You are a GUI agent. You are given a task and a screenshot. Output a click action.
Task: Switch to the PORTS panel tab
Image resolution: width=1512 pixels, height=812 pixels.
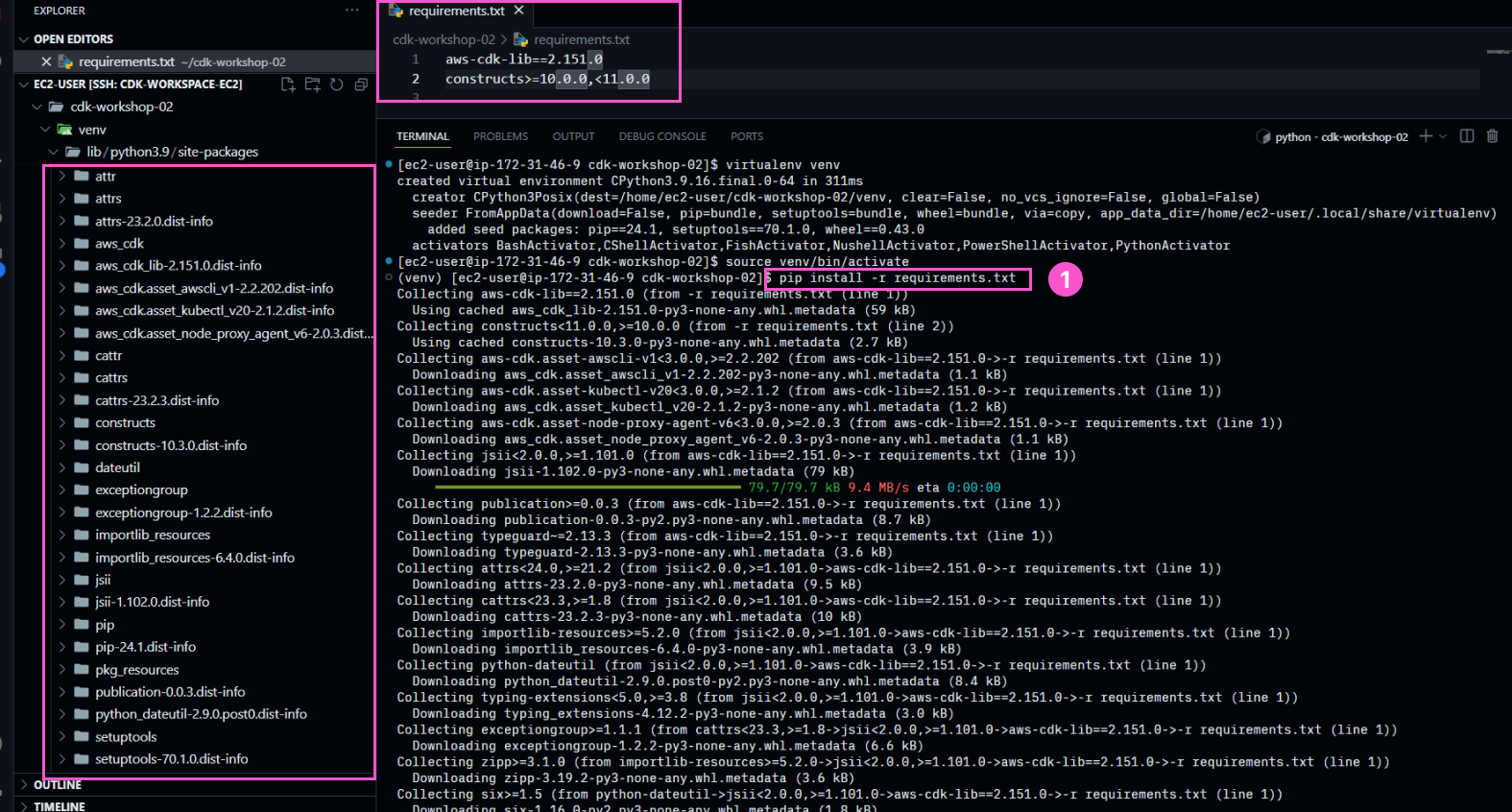(747, 136)
